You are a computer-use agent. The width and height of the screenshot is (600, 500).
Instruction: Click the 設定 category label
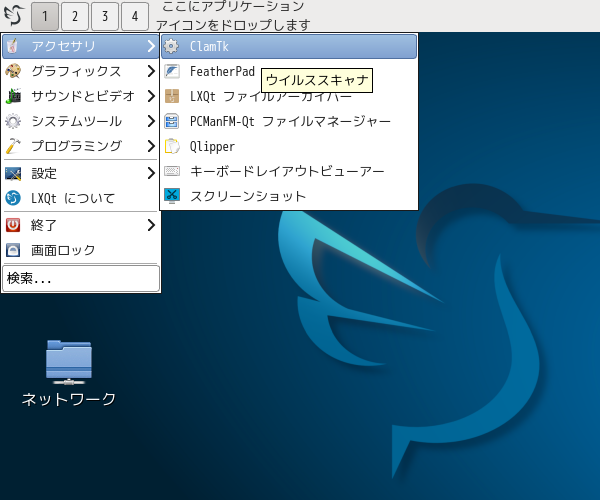coord(44,174)
